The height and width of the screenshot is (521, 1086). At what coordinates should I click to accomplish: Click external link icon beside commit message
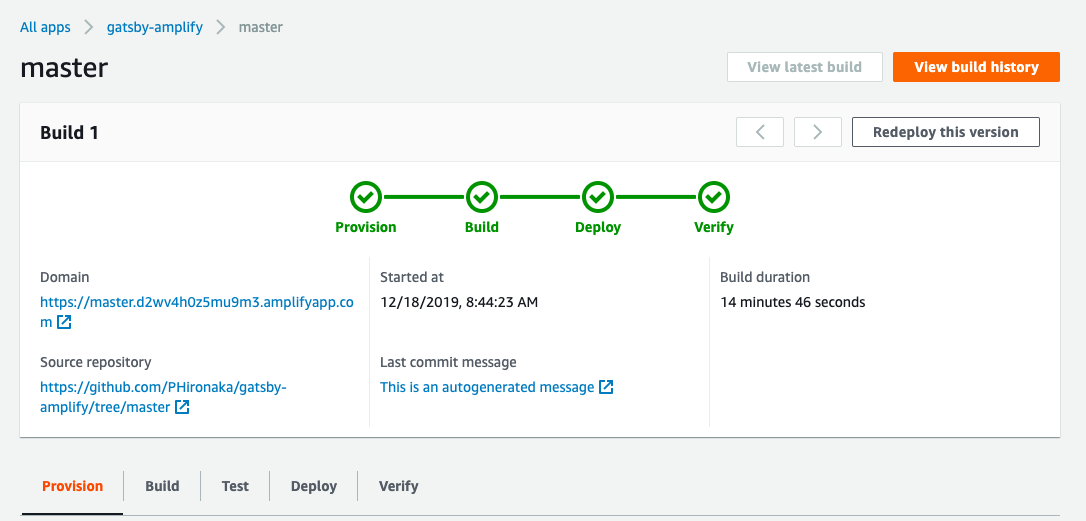coord(606,387)
